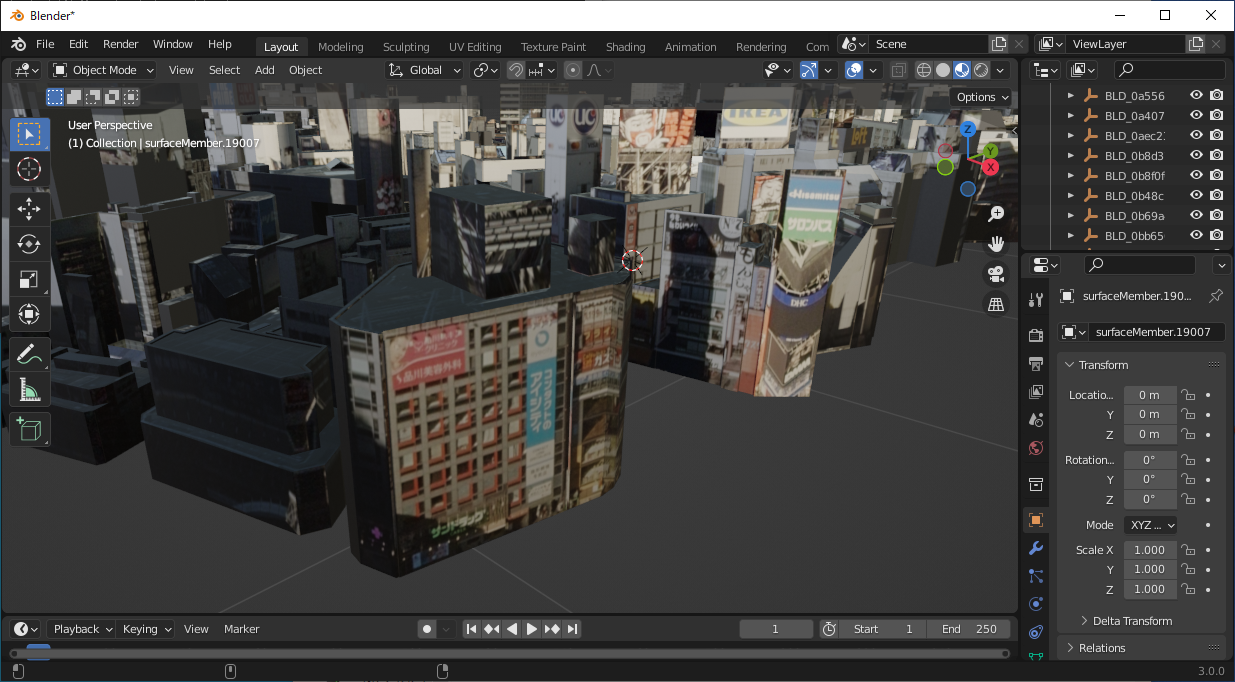Toggle proportional editing
1235x682 pixels.
(x=573, y=70)
